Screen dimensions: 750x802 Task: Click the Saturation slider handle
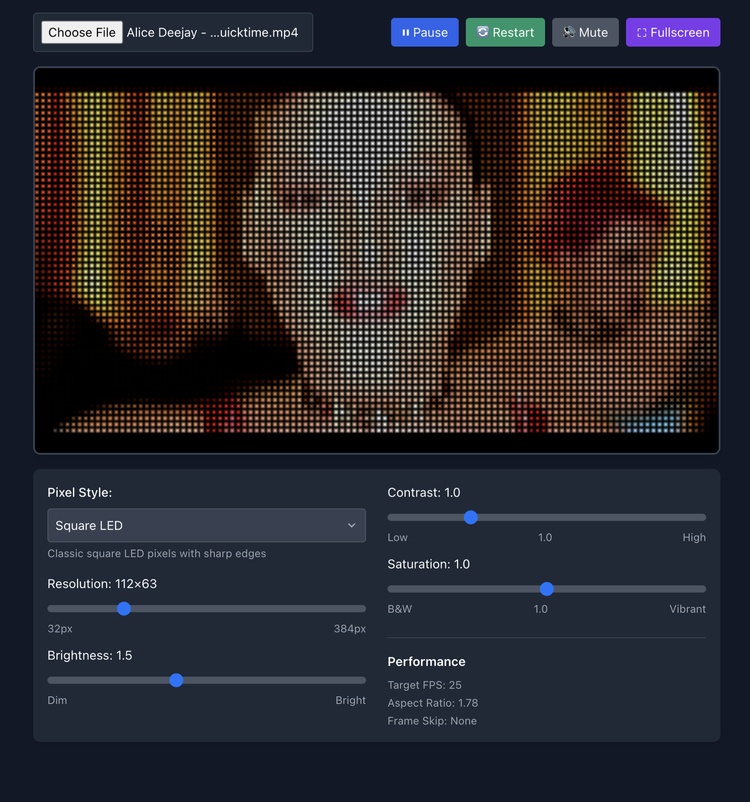(x=547, y=589)
